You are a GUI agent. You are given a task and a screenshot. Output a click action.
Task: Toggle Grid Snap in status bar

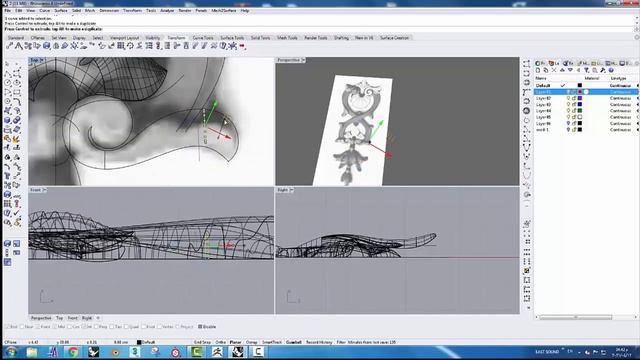202,342
